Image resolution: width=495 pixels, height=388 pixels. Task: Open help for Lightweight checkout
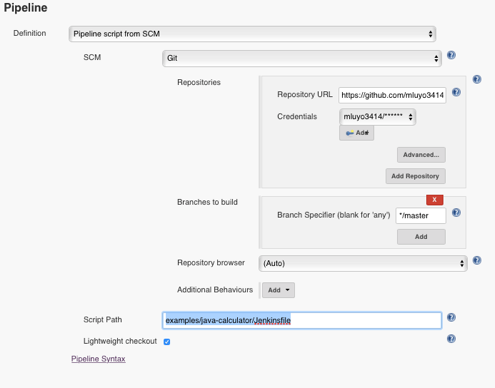point(451,339)
